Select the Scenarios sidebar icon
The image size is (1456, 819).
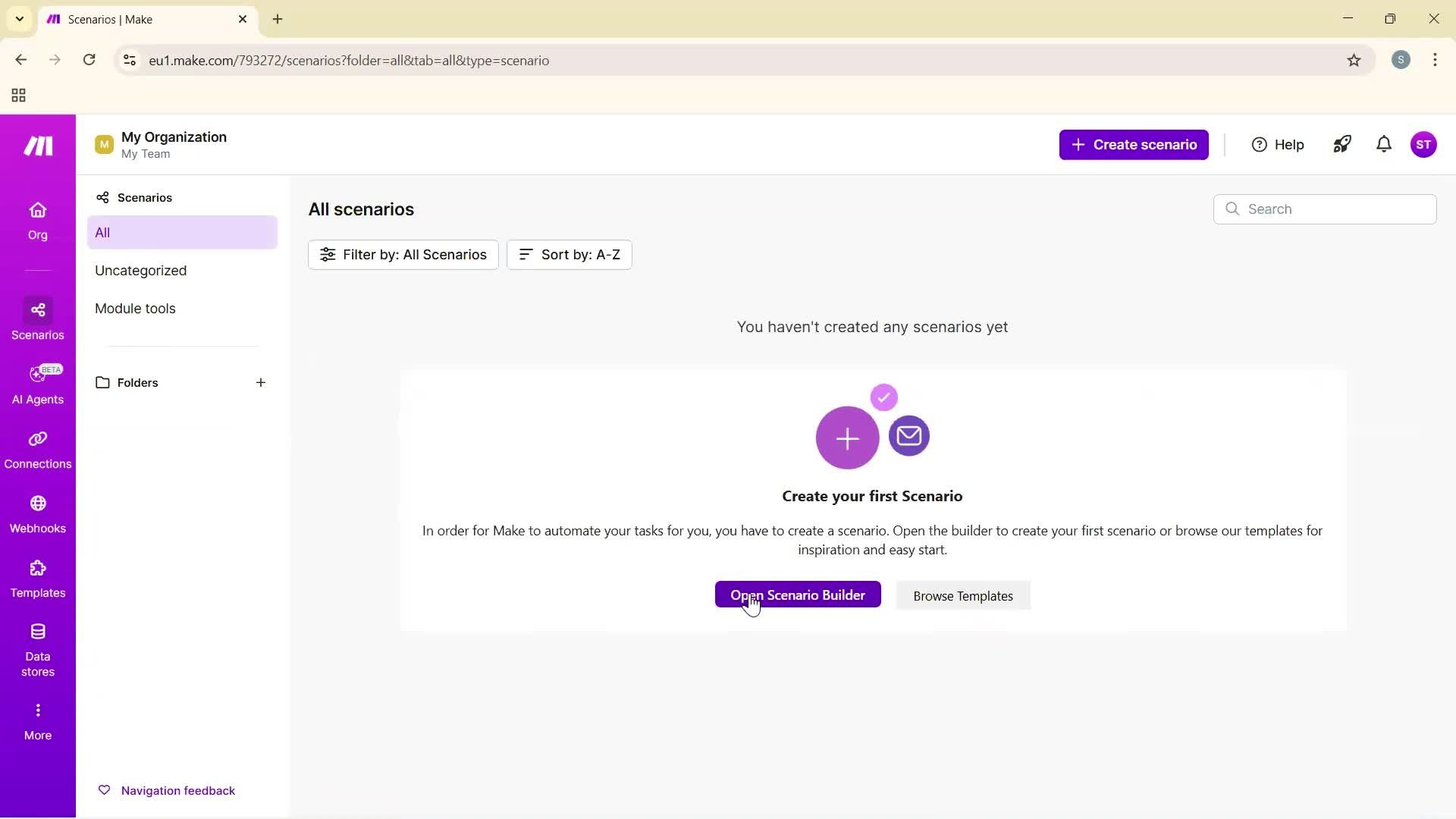click(x=37, y=318)
